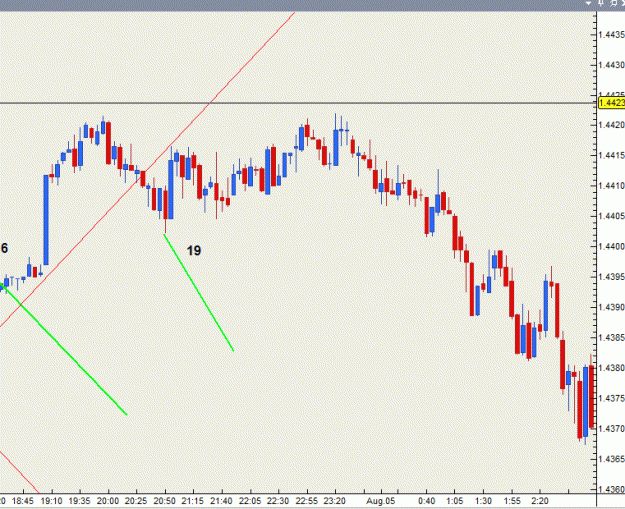
Task: Click the 1.4435 price axis label
Action: (x=611, y=35)
